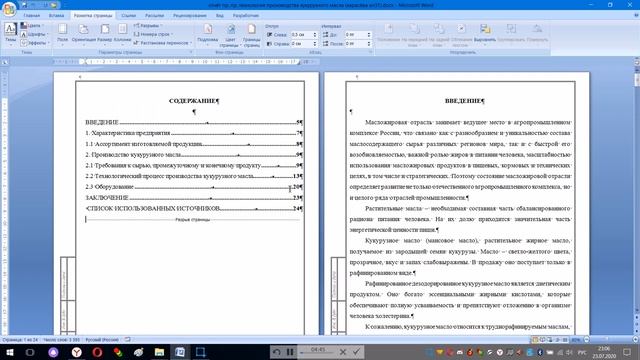Open the Hyphenation (Расстановка переносов) dropdown
This screenshot has height=360, width=640.
(163, 42)
